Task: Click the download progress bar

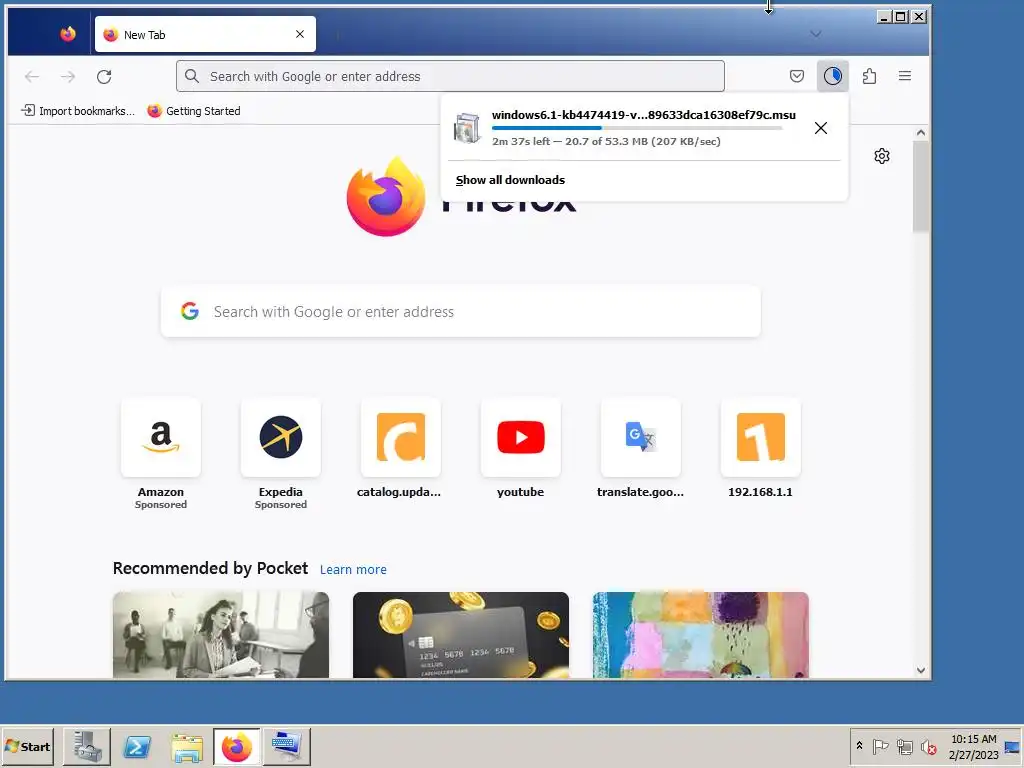Action: pos(637,128)
